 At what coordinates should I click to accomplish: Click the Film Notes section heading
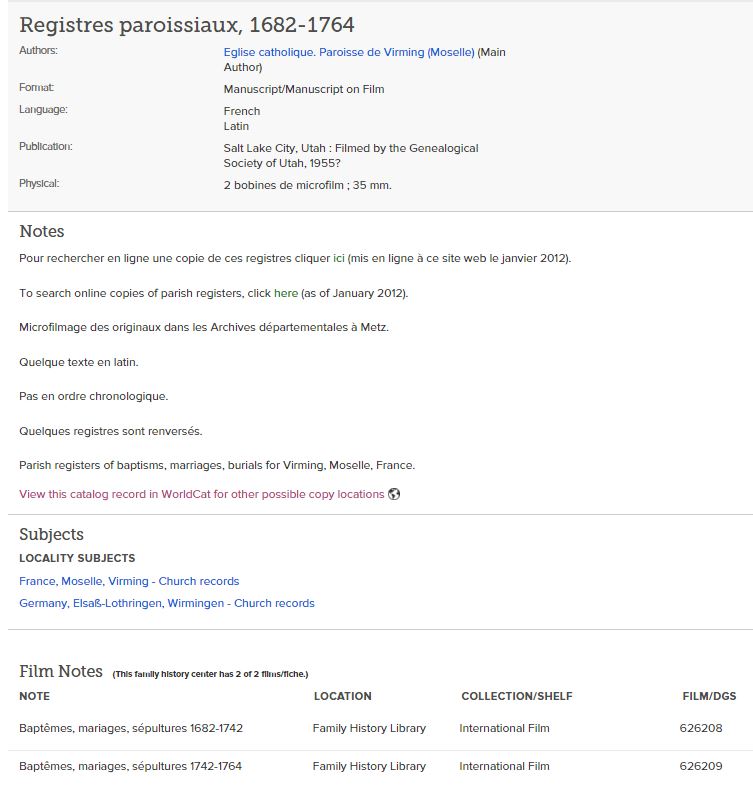[61, 671]
